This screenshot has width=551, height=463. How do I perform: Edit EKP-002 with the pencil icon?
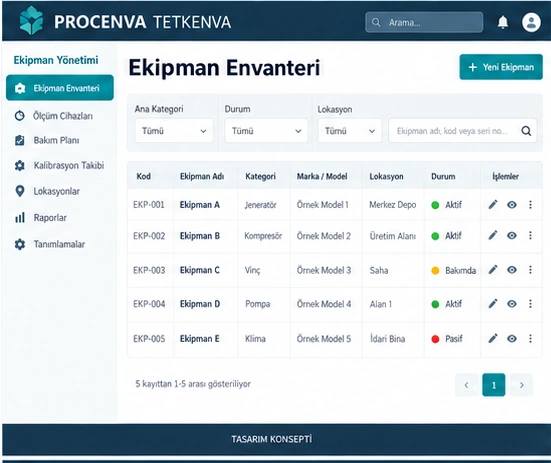tap(493, 235)
